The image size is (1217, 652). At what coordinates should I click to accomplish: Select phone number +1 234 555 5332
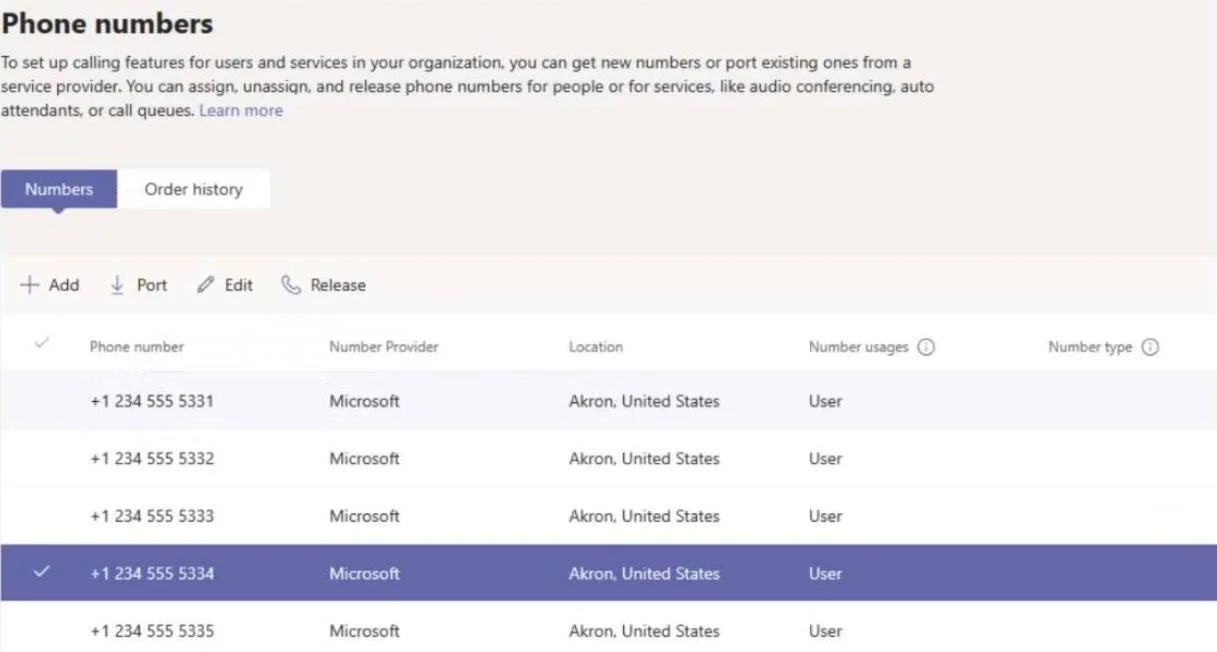tap(608, 459)
